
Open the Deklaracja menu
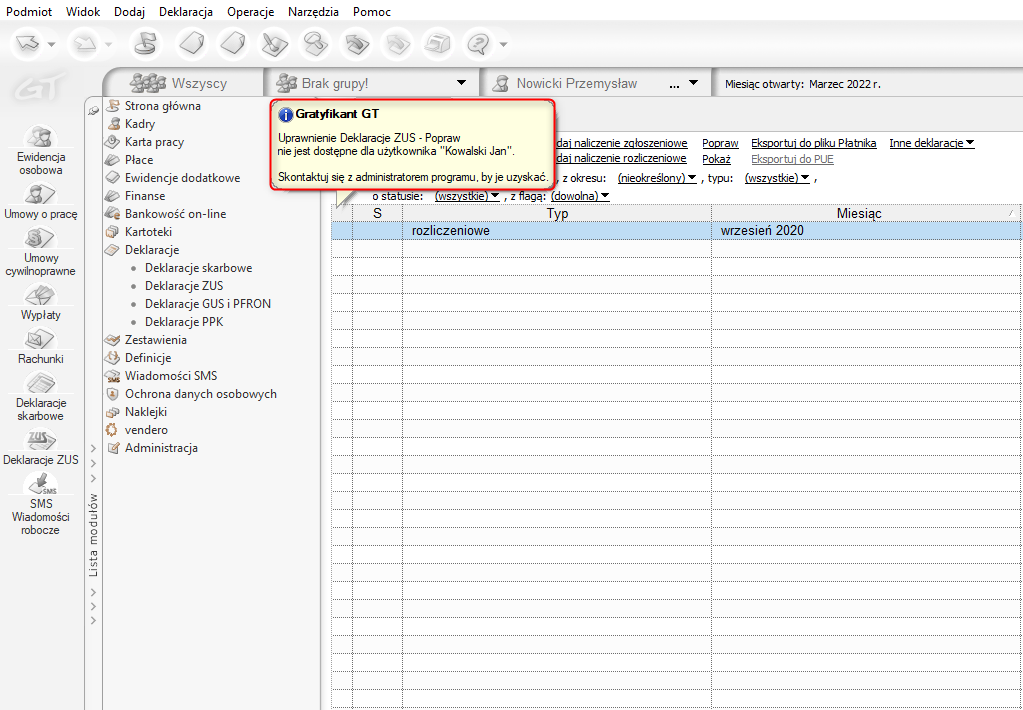pyautogui.click(x=186, y=12)
